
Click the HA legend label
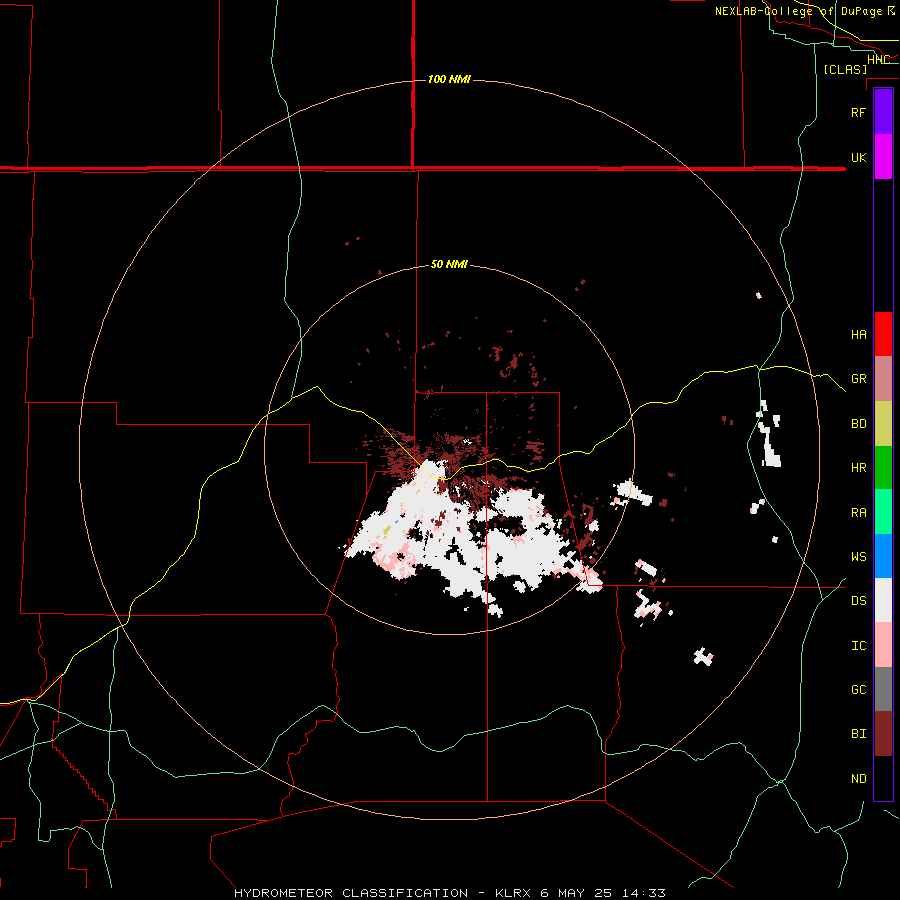(x=858, y=334)
